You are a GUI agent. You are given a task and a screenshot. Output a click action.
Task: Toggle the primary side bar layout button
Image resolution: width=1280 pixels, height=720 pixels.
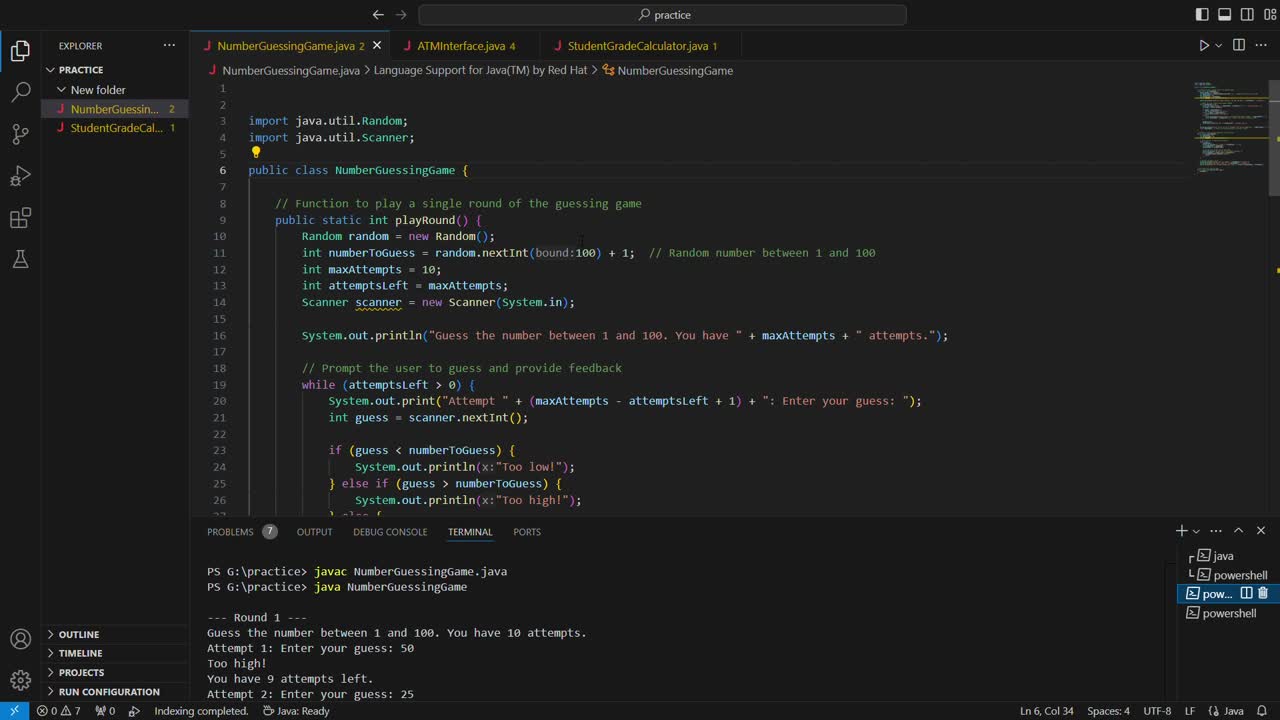pyautogui.click(x=1202, y=15)
